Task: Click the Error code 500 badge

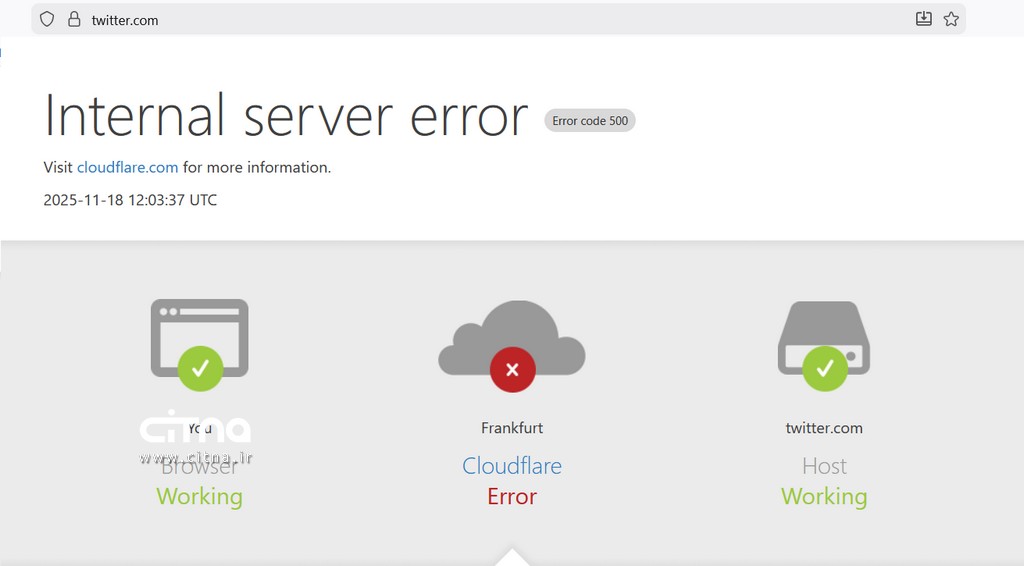Action: pyautogui.click(x=590, y=121)
